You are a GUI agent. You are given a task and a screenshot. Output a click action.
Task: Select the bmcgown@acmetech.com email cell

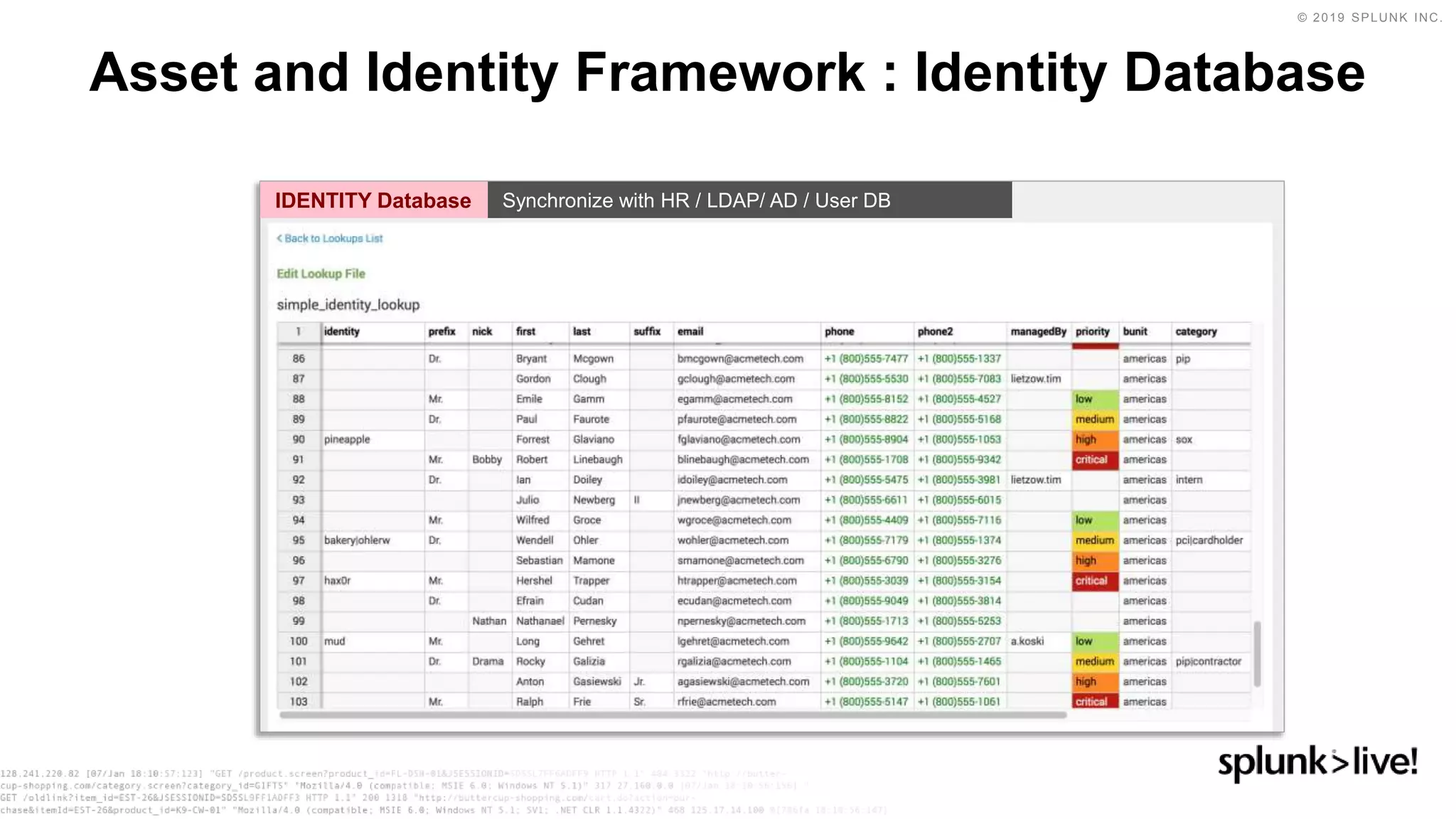click(x=746, y=359)
